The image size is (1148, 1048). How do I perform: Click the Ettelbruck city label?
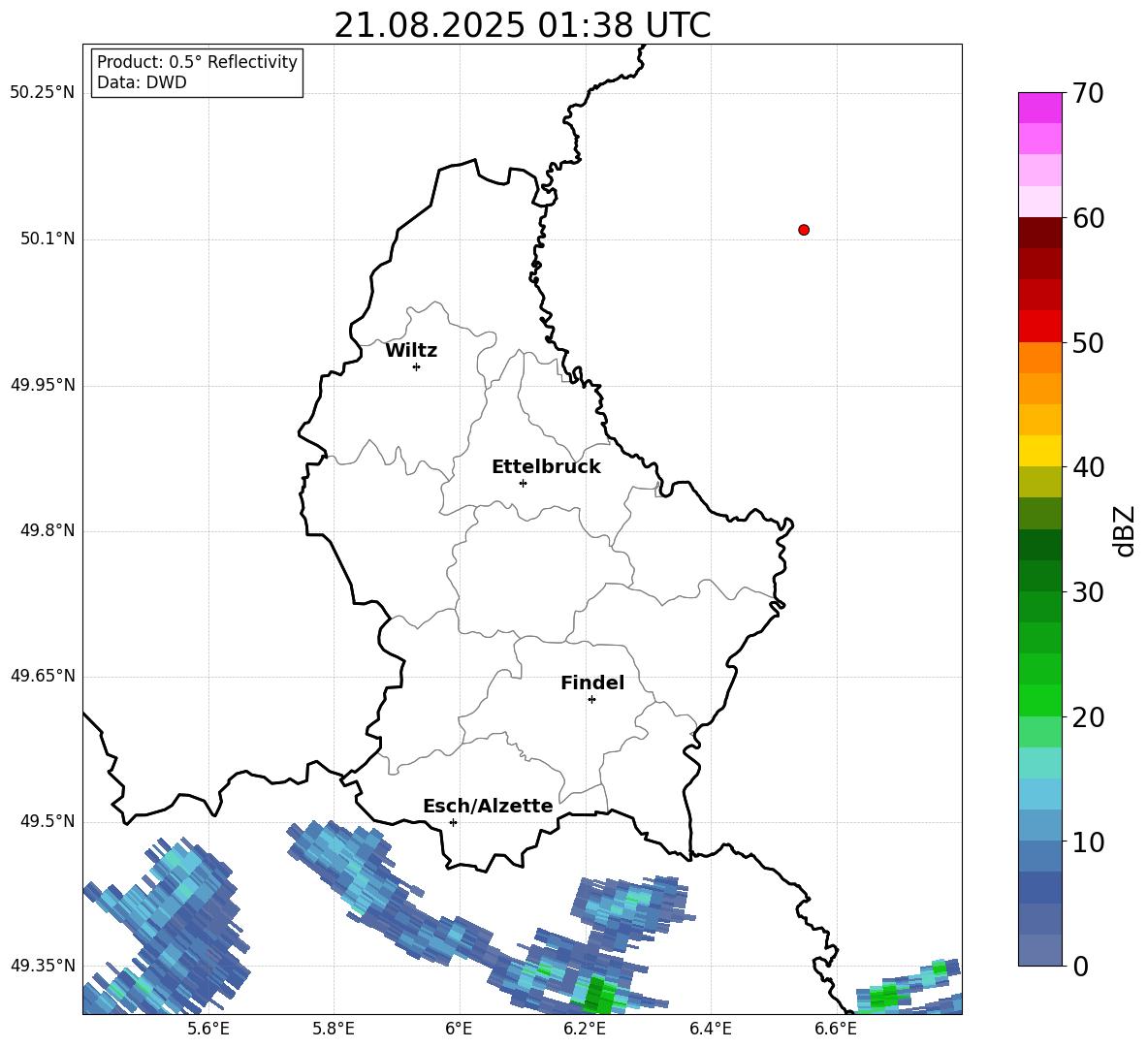click(x=546, y=467)
